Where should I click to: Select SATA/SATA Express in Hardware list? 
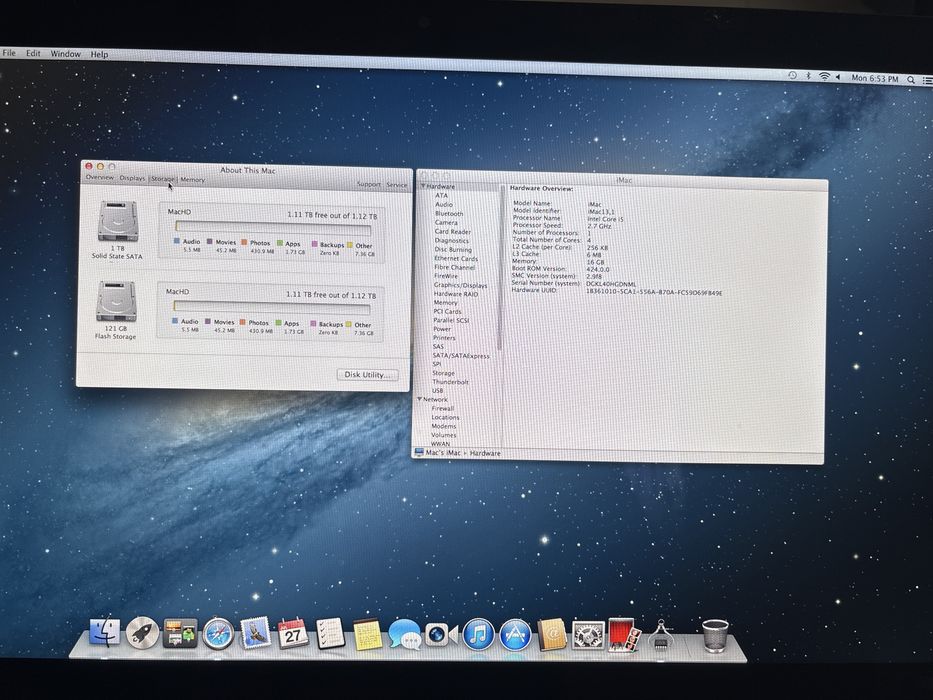[461, 356]
